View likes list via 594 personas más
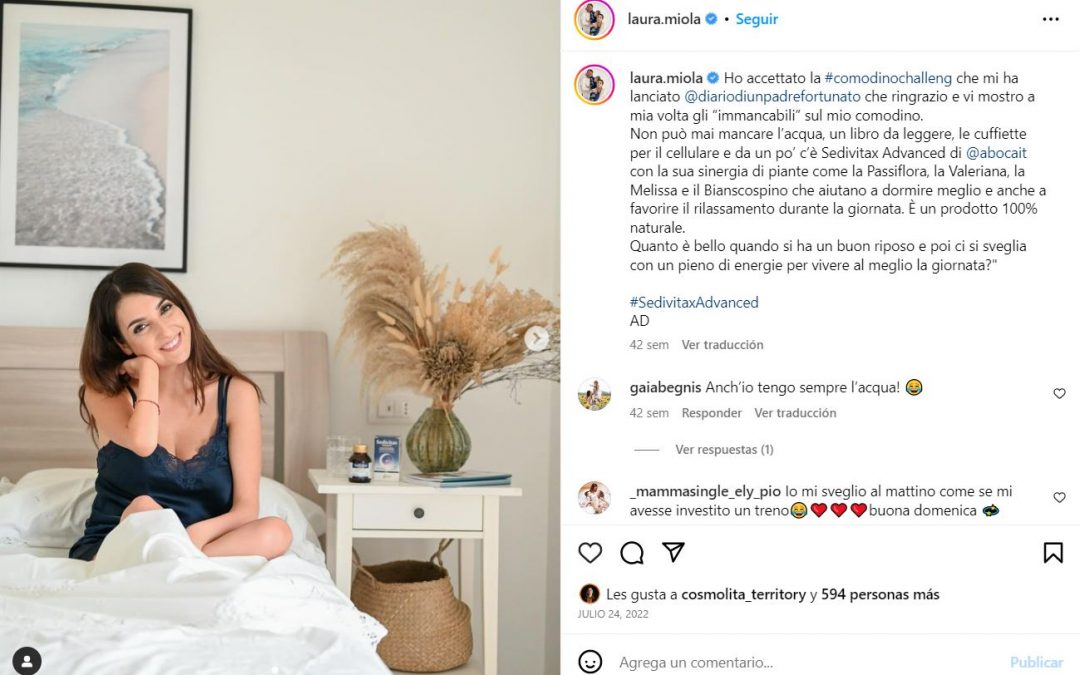This screenshot has height=675, width=1080. [x=880, y=594]
